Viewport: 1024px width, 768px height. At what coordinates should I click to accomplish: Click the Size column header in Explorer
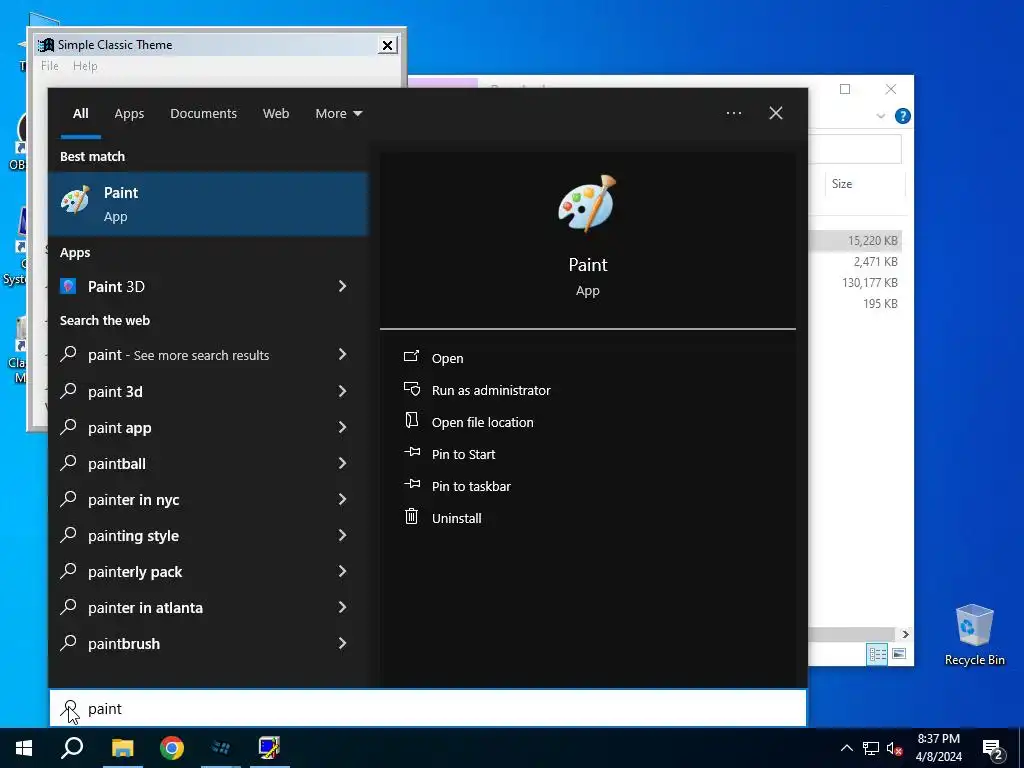tap(842, 184)
